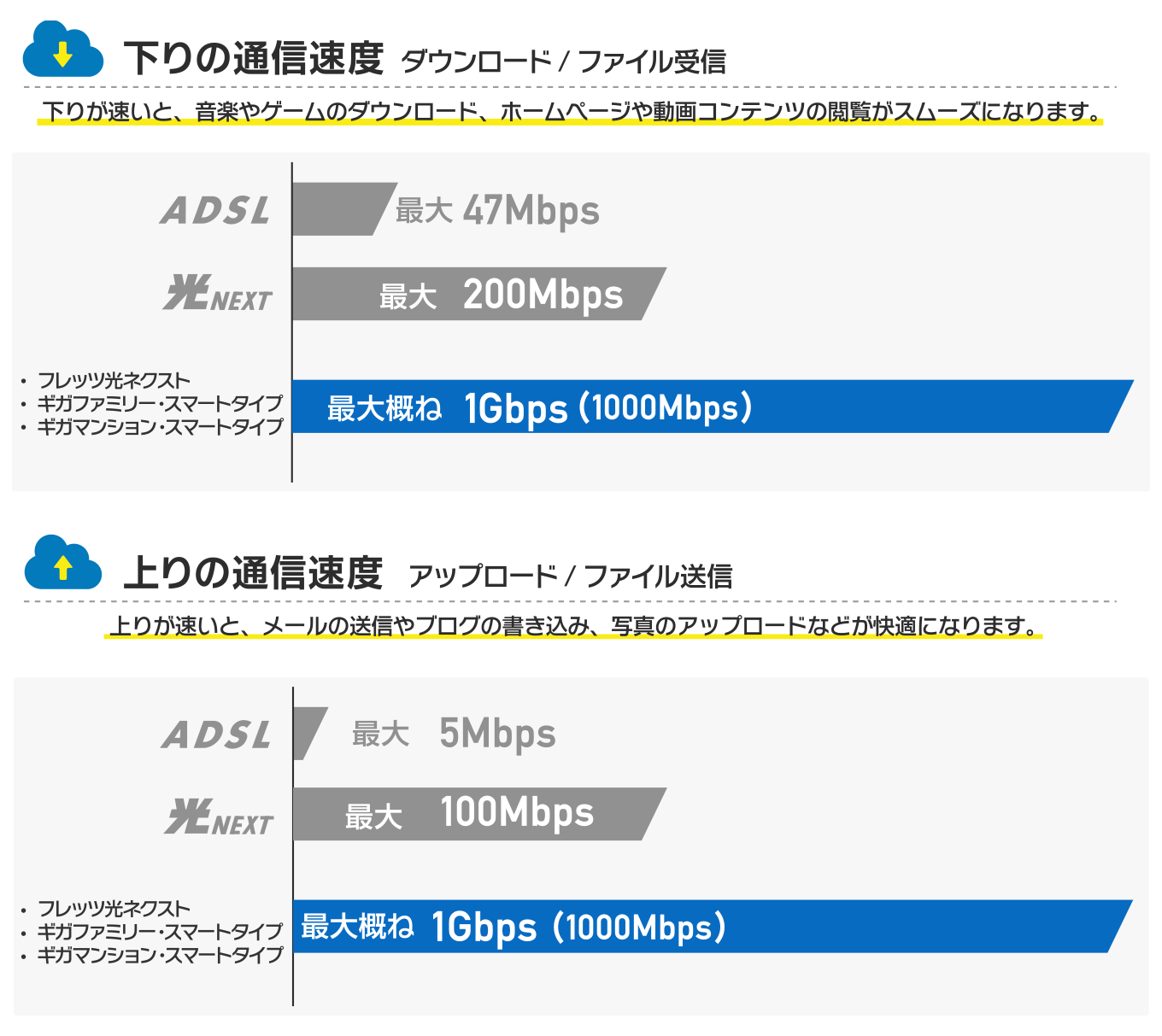The image size is (1162, 1036).
Task: Select the blue 1Gbps upload speed bar
Action: (713, 926)
